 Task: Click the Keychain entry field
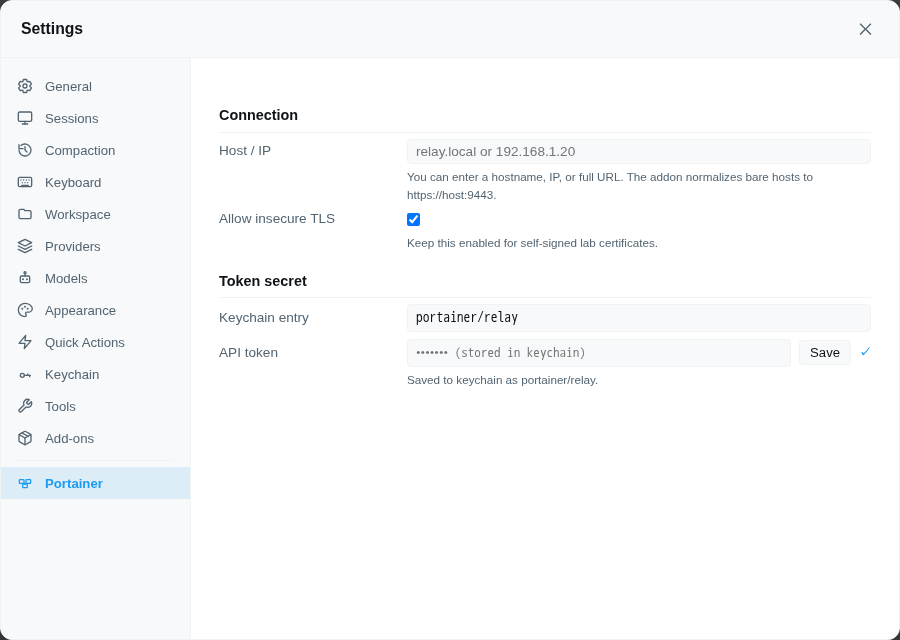pyautogui.click(x=638, y=318)
